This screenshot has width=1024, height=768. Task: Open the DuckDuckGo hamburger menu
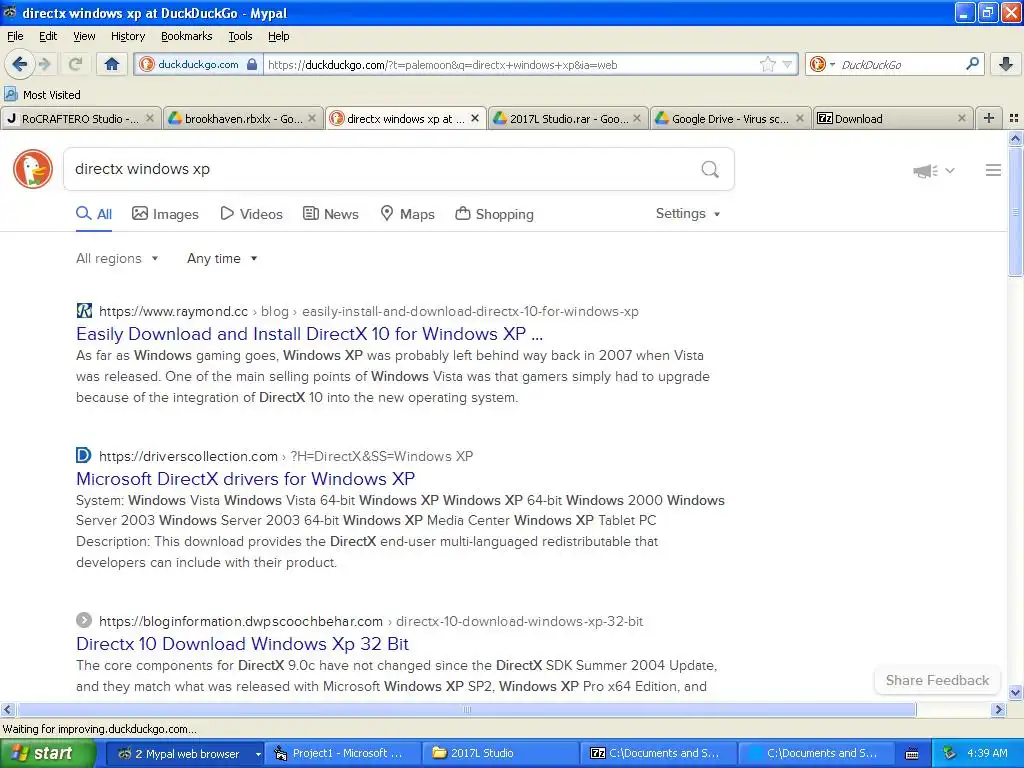[x=993, y=170]
